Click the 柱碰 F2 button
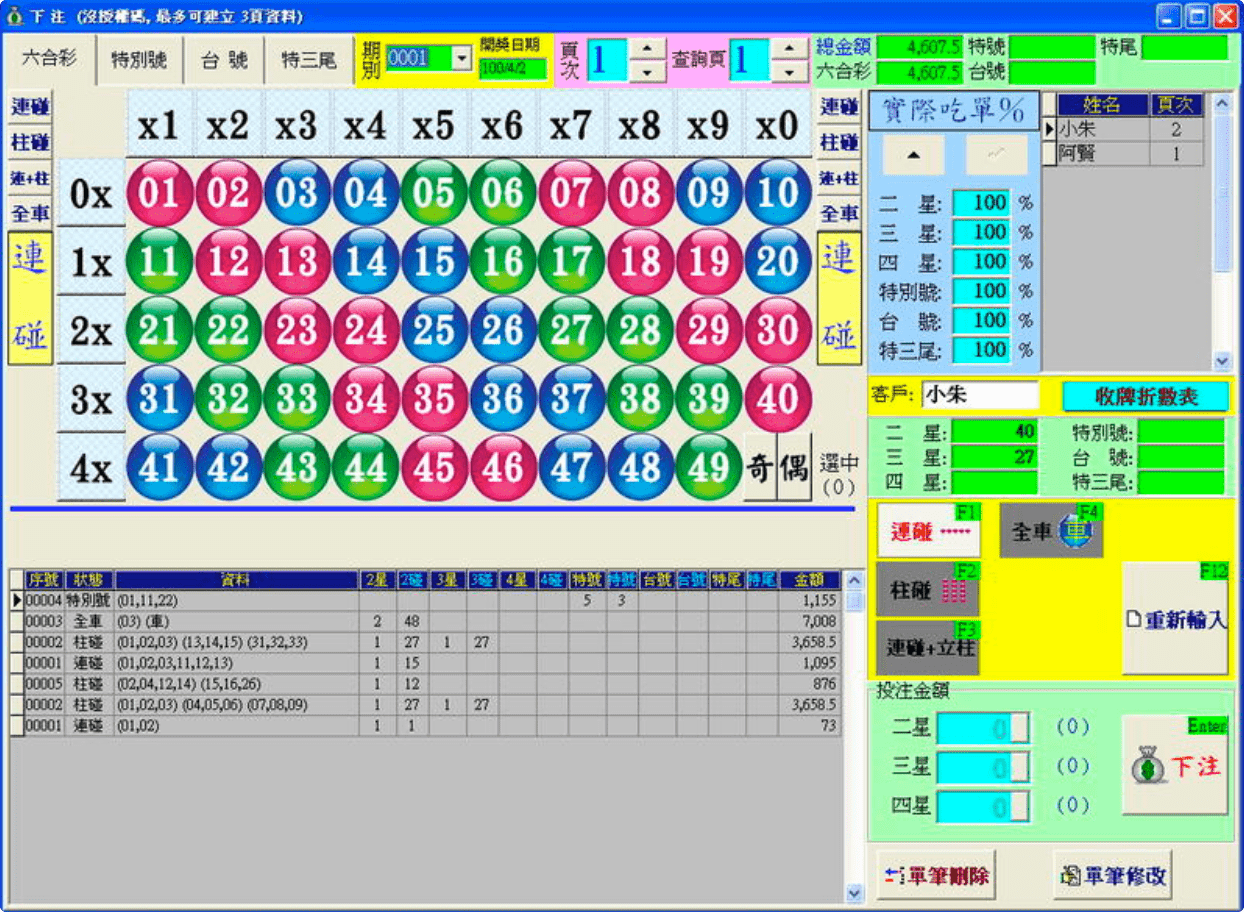Viewport: 1244px width, 912px height. (x=927, y=590)
